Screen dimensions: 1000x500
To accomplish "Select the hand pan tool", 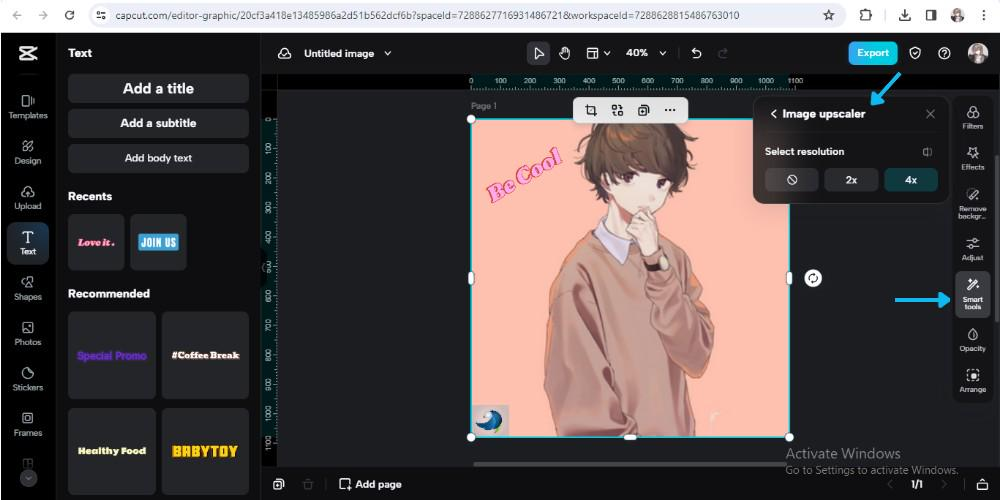I will [x=564, y=54].
